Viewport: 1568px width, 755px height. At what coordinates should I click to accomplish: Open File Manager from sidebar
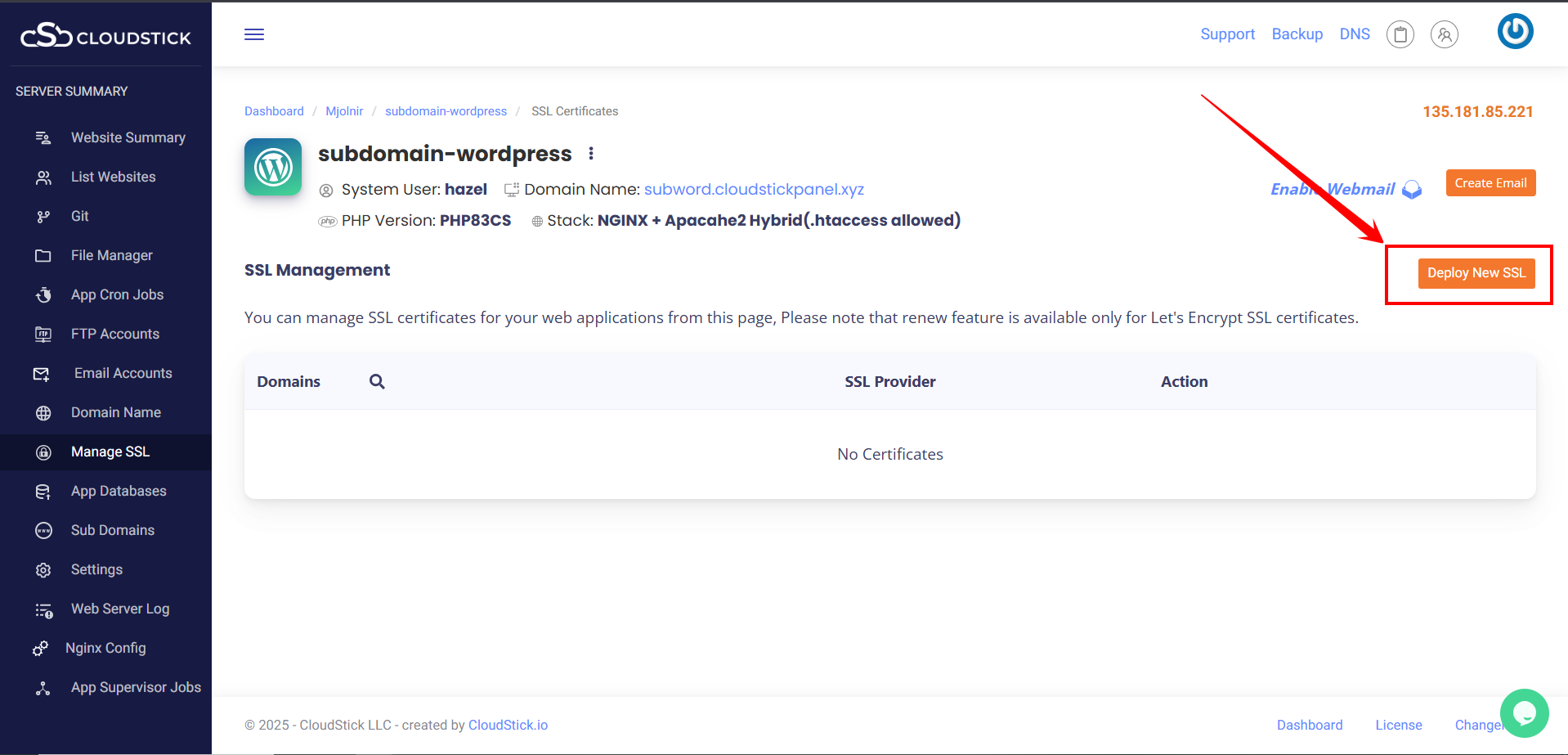click(111, 255)
